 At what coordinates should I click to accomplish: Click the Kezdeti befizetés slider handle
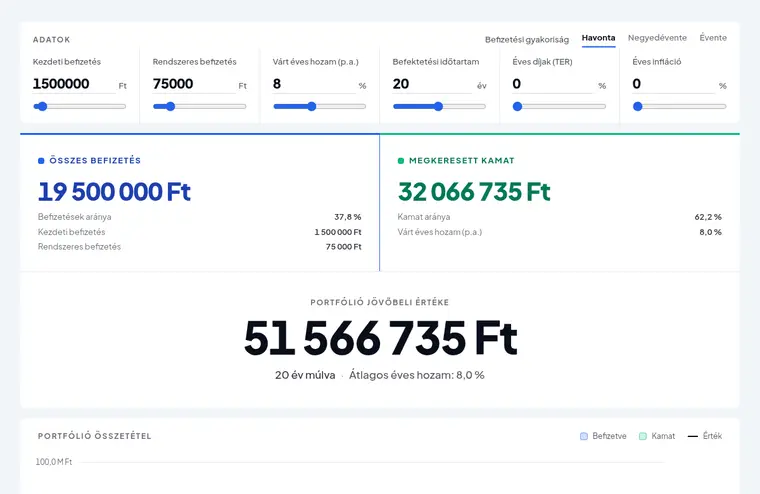(x=43, y=107)
